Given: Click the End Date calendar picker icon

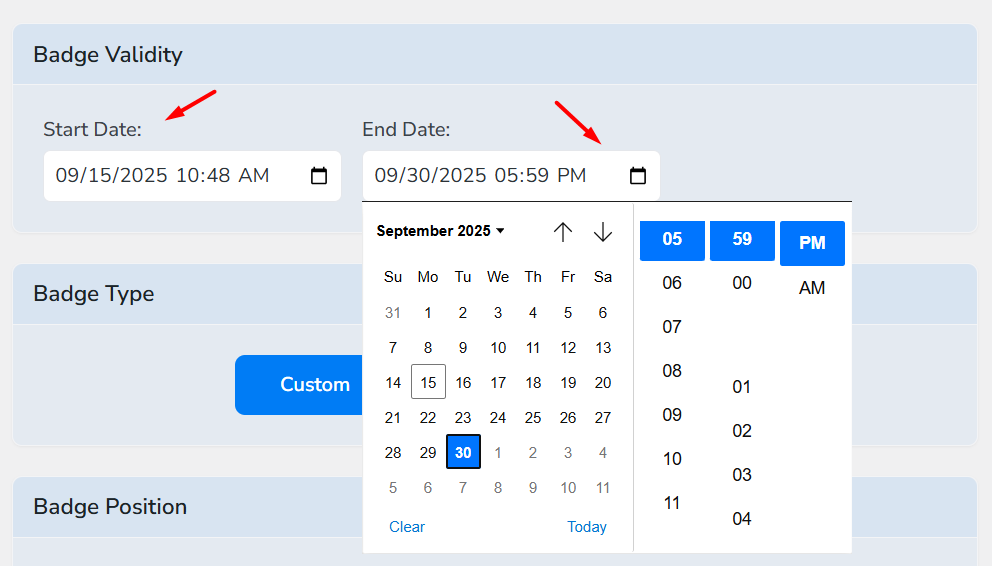Looking at the screenshot, I should (638, 176).
